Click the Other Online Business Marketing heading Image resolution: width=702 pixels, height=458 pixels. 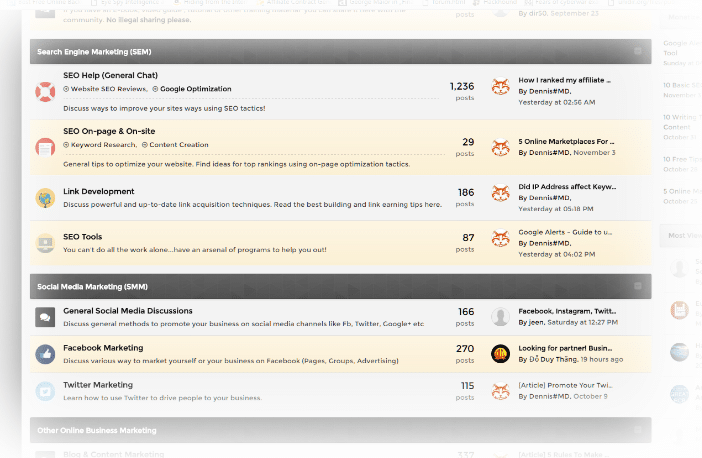pyautogui.click(x=97, y=430)
